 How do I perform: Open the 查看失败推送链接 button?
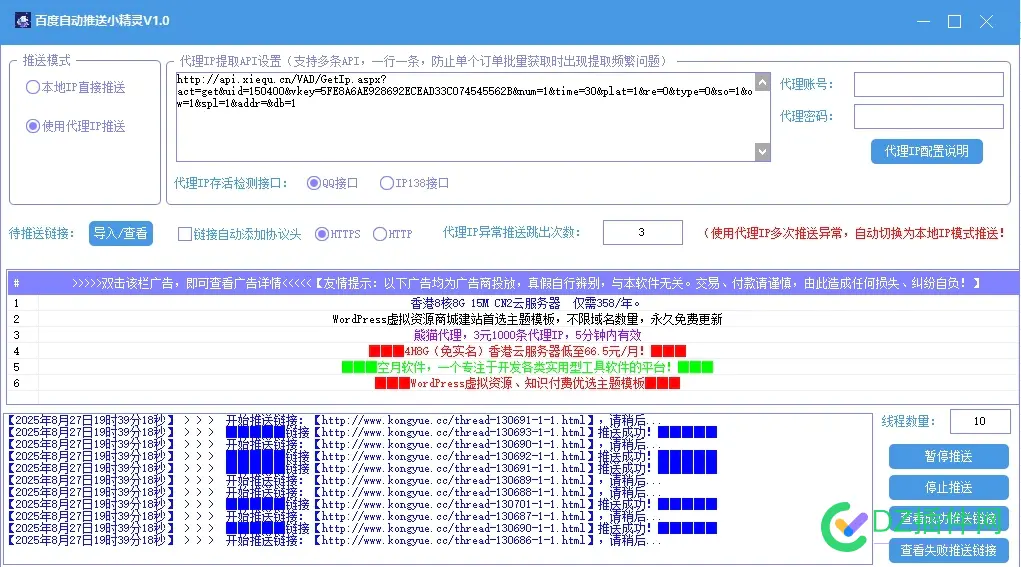tap(949, 551)
